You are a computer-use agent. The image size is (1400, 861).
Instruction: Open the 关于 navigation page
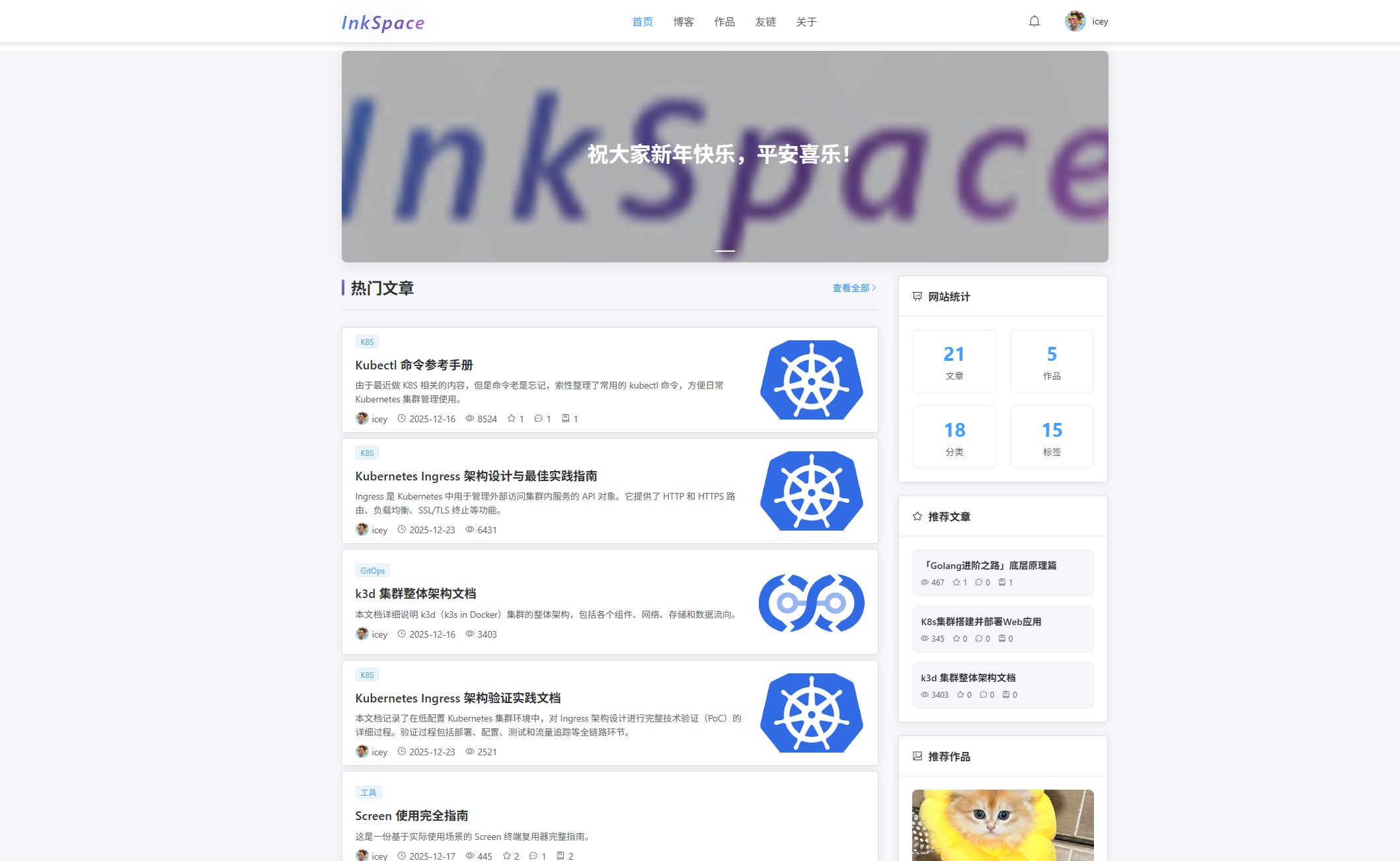coord(806,22)
